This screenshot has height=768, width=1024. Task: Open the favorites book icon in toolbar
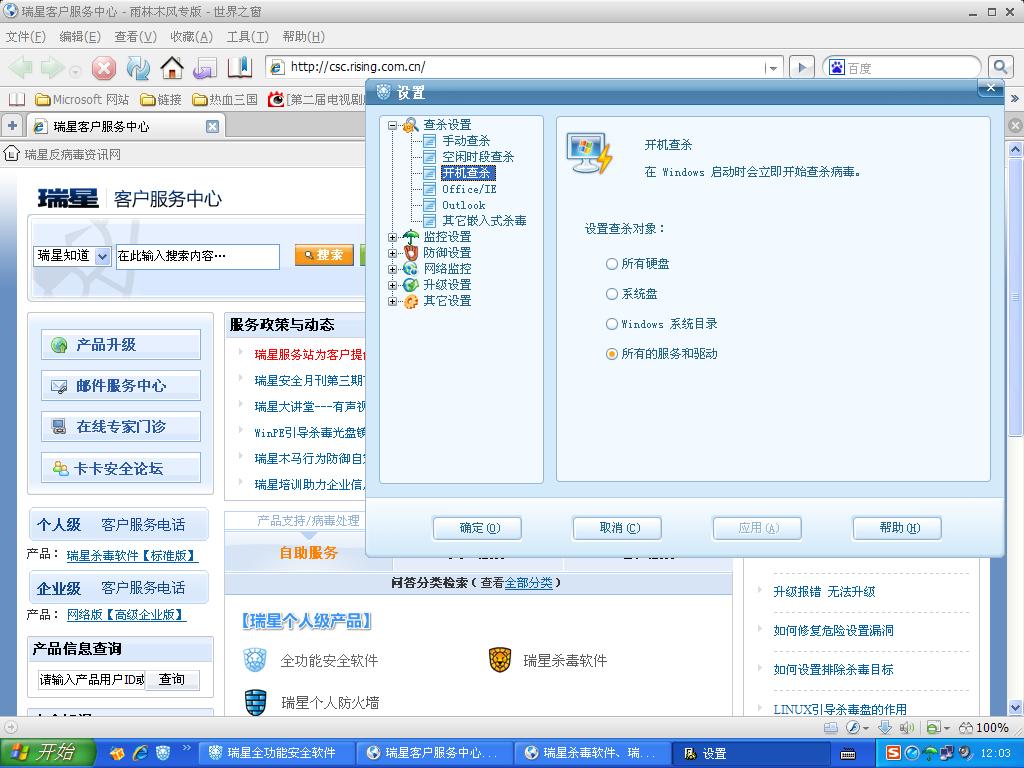coord(240,67)
